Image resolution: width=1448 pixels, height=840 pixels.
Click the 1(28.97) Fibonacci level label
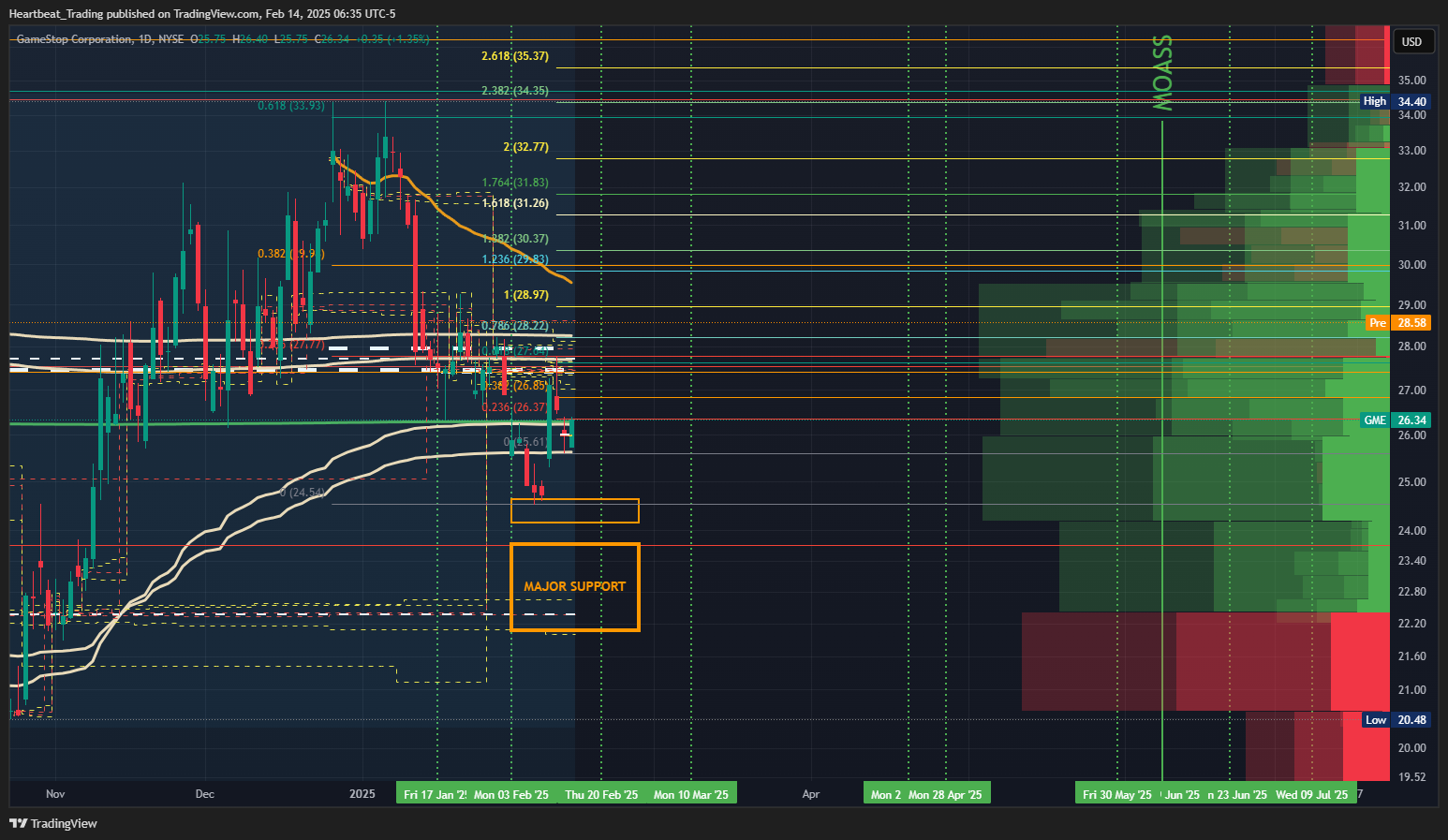coord(525,295)
